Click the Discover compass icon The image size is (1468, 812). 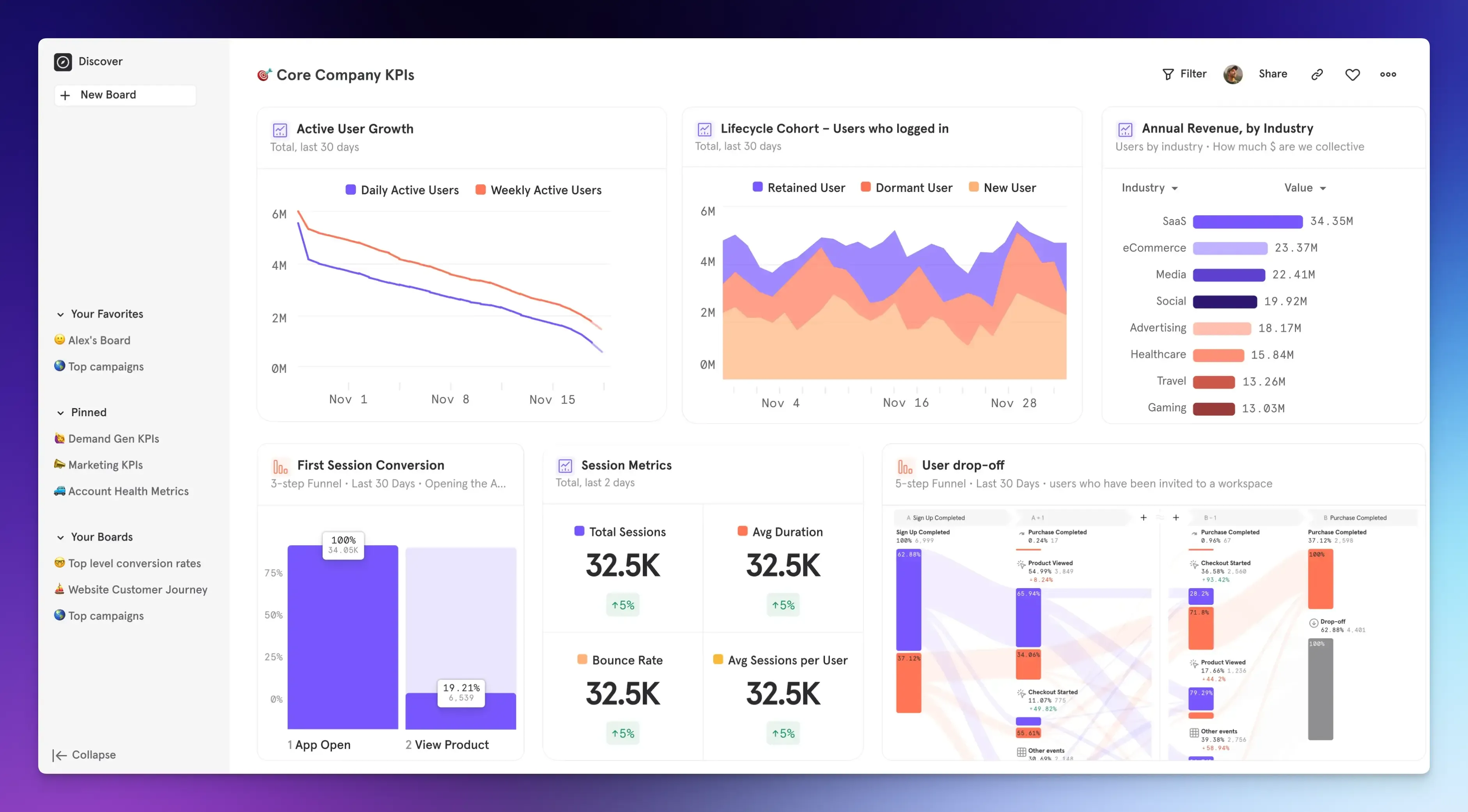(x=63, y=61)
